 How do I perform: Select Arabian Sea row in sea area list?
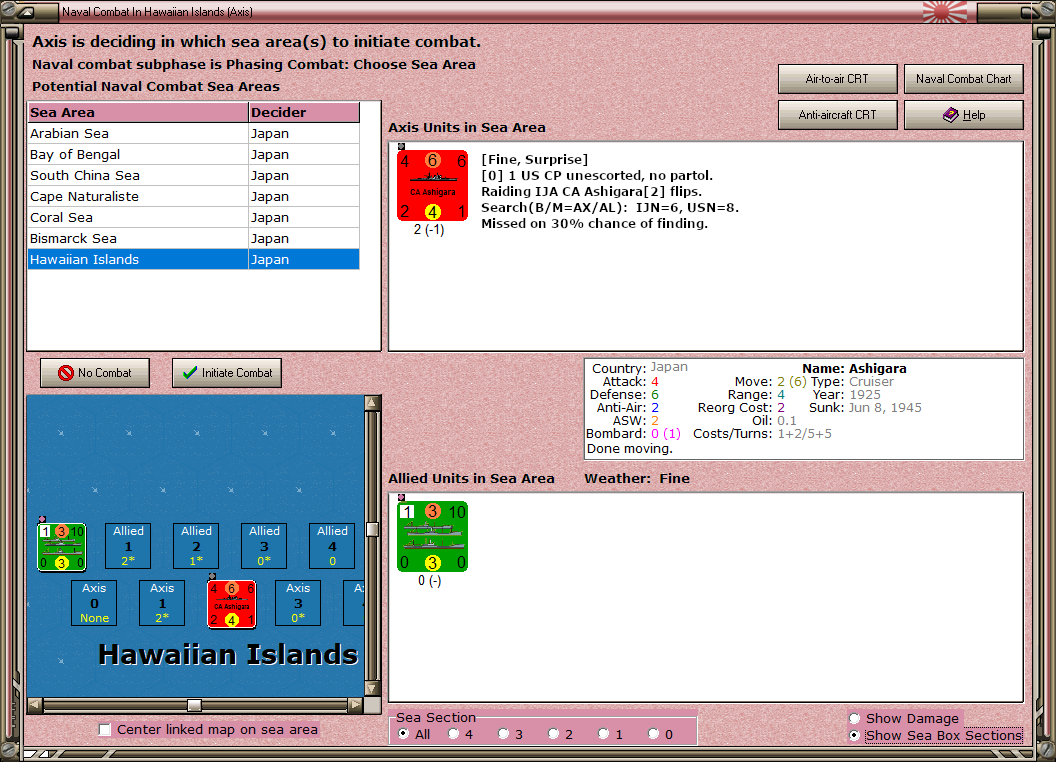click(193, 133)
